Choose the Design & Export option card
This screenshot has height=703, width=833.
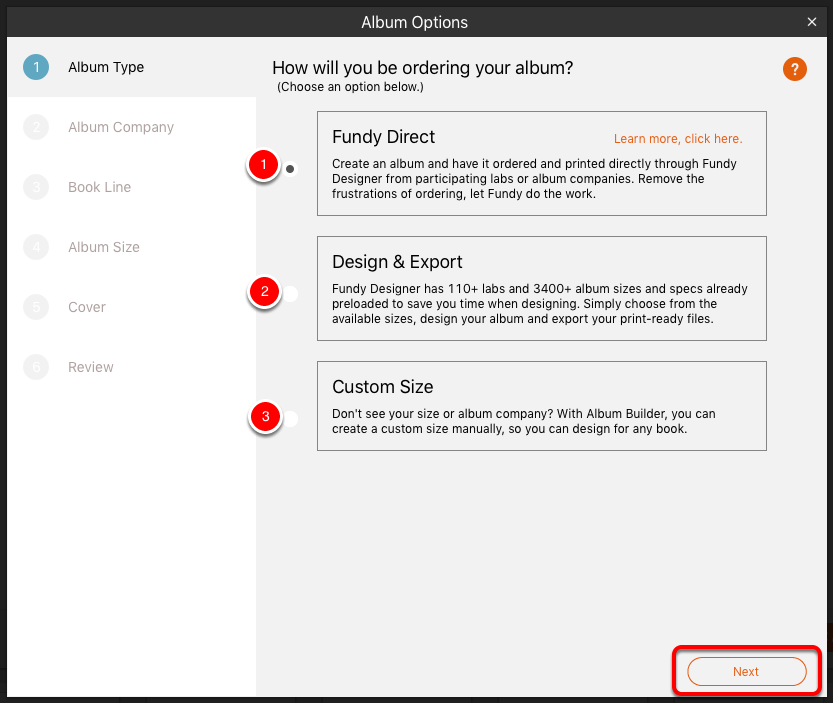coord(541,289)
